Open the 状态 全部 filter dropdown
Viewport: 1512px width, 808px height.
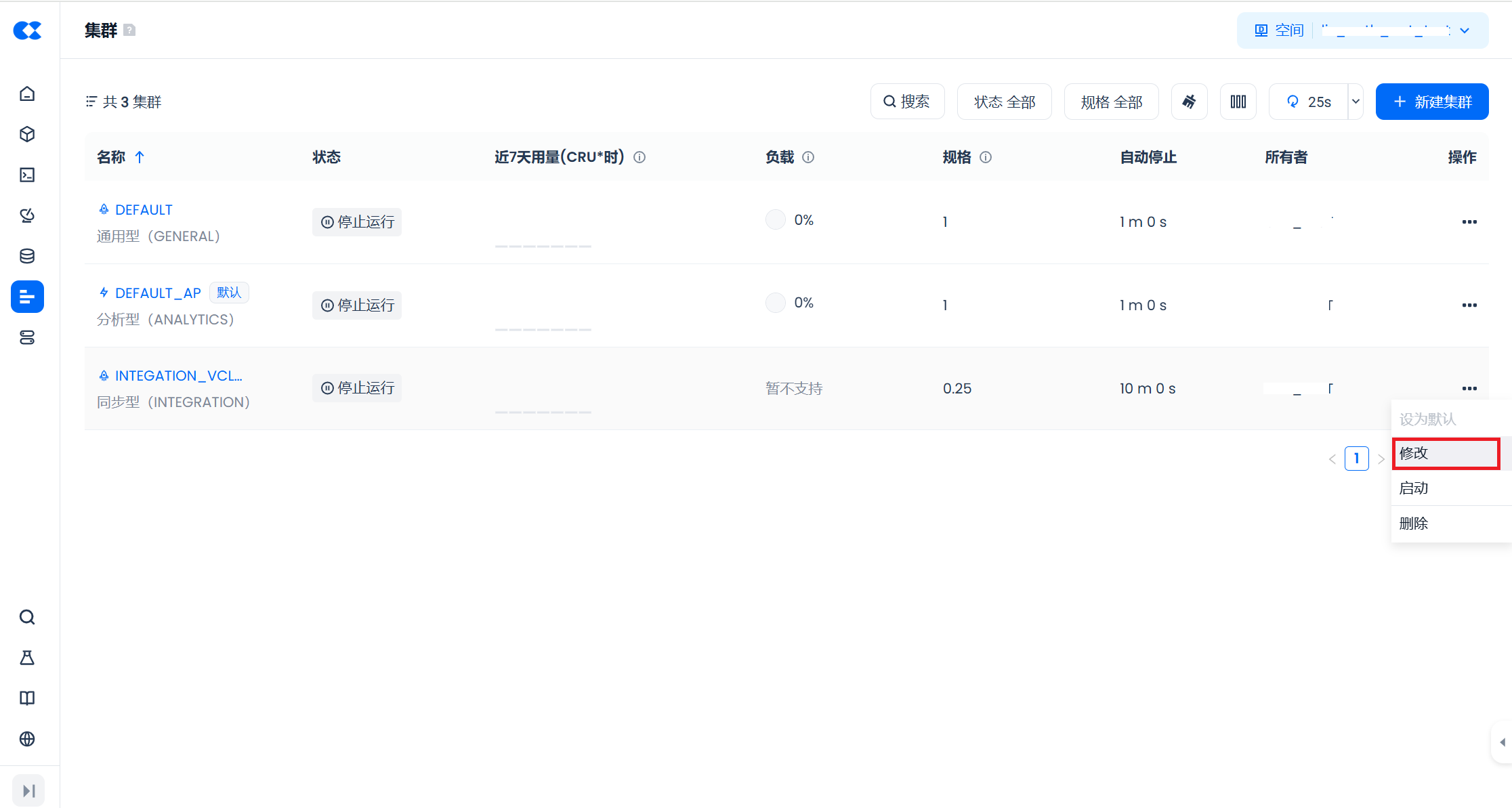pos(1004,102)
